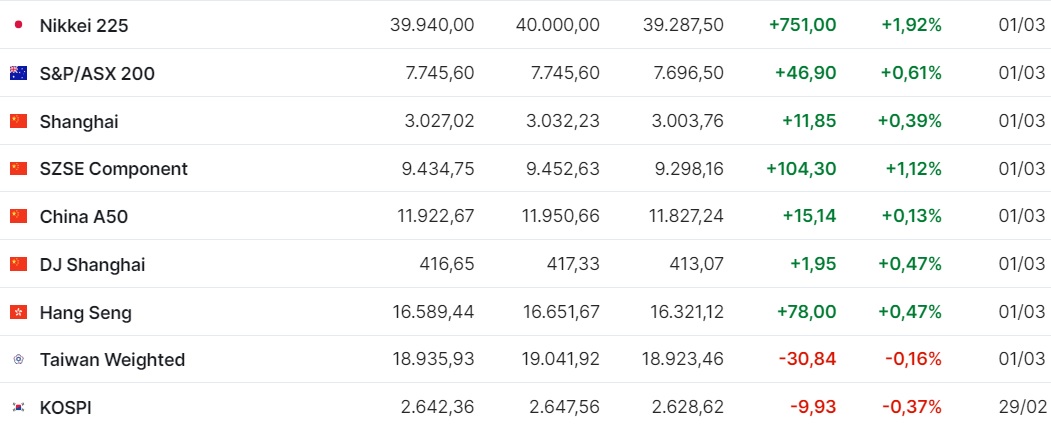Click the China flag next to China A50

(19, 216)
